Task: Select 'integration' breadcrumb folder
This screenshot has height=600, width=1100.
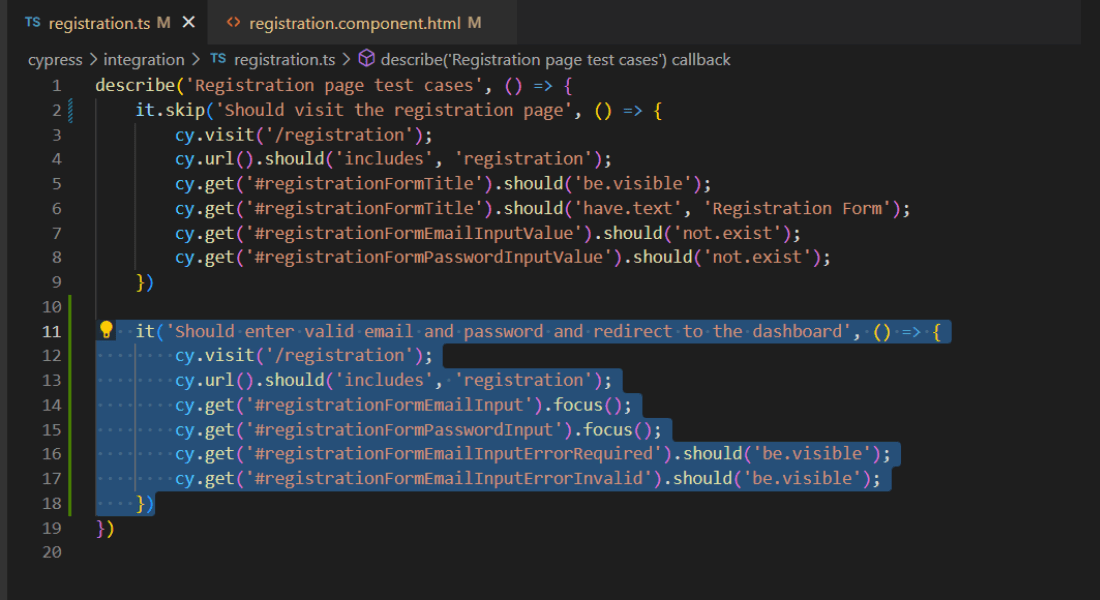Action: pyautogui.click(x=144, y=60)
